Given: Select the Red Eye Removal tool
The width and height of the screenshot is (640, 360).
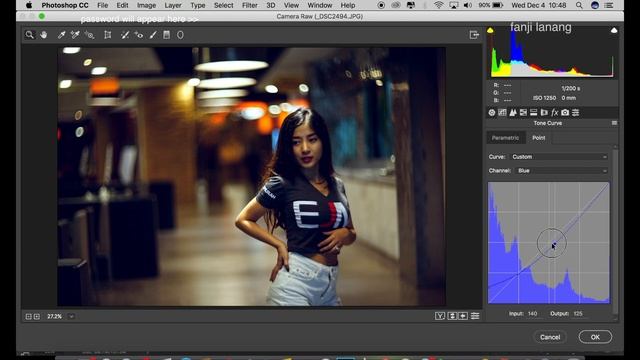Looking at the screenshot, I should click(139, 35).
